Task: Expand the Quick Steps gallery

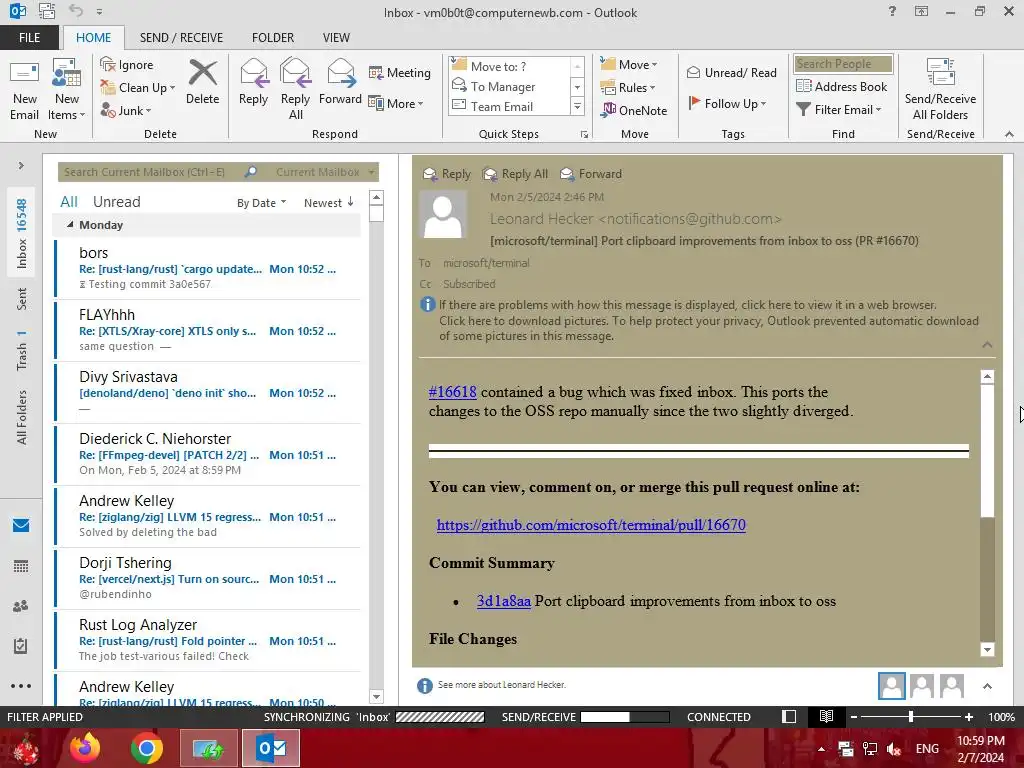Action: coord(577,106)
